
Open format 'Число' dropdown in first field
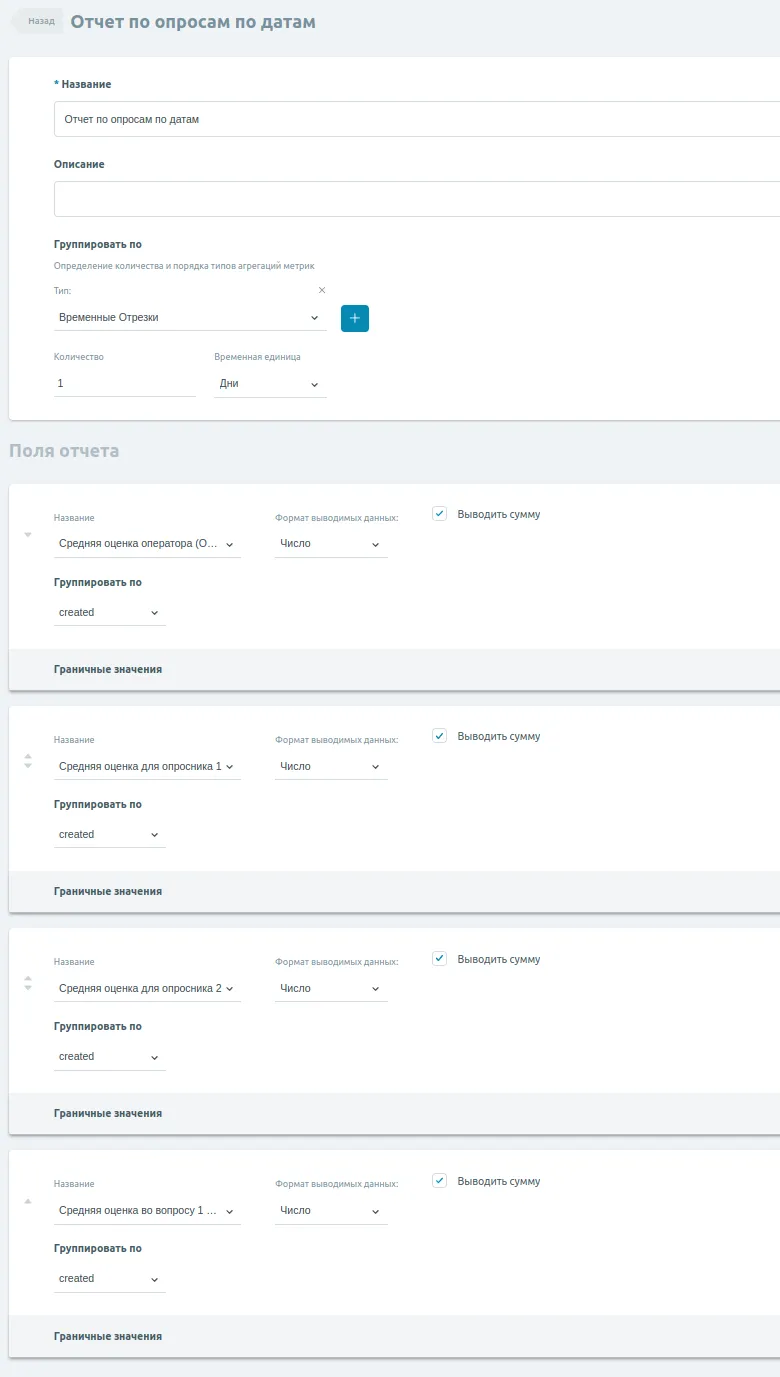pyautogui.click(x=331, y=544)
